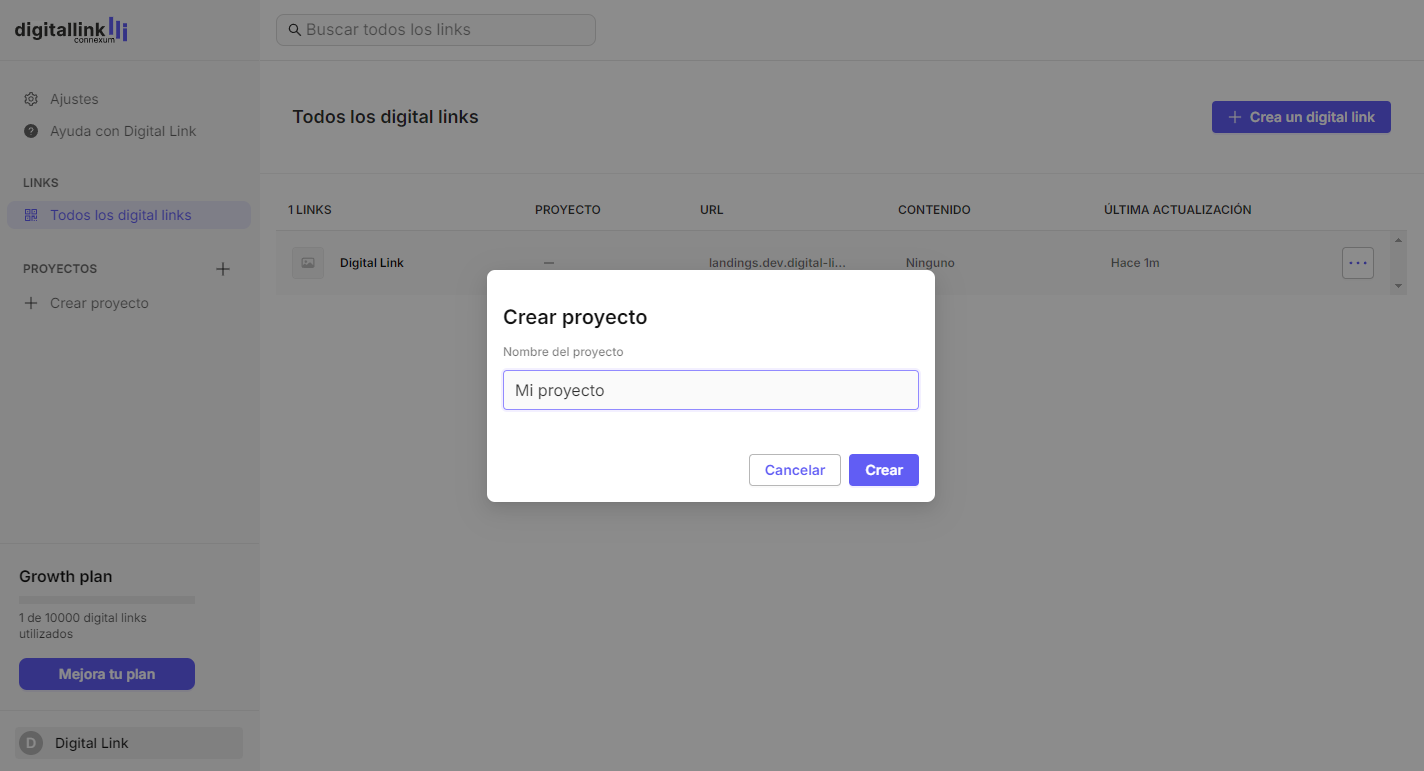Image resolution: width=1424 pixels, height=771 pixels.
Task: Open the three-dots menu for Digital Link row
Action: pyautogui.click(x=1357, y=263)
